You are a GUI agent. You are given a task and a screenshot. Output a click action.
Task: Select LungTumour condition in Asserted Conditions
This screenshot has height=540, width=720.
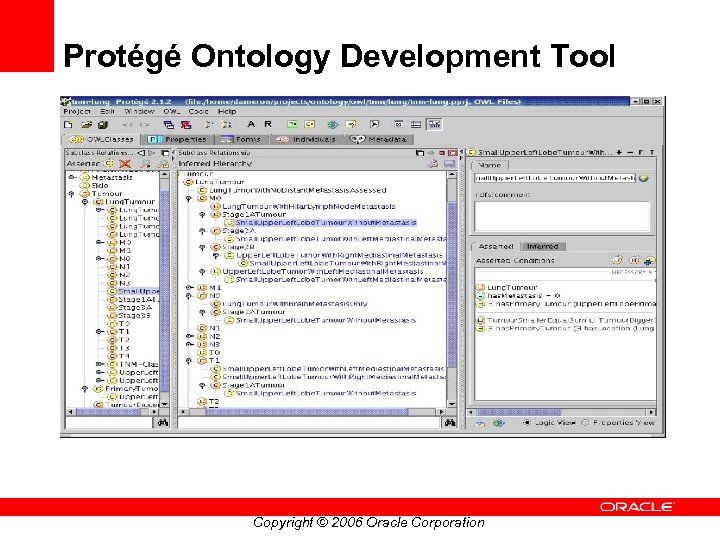pyautogui.click(x=512, y=287)
